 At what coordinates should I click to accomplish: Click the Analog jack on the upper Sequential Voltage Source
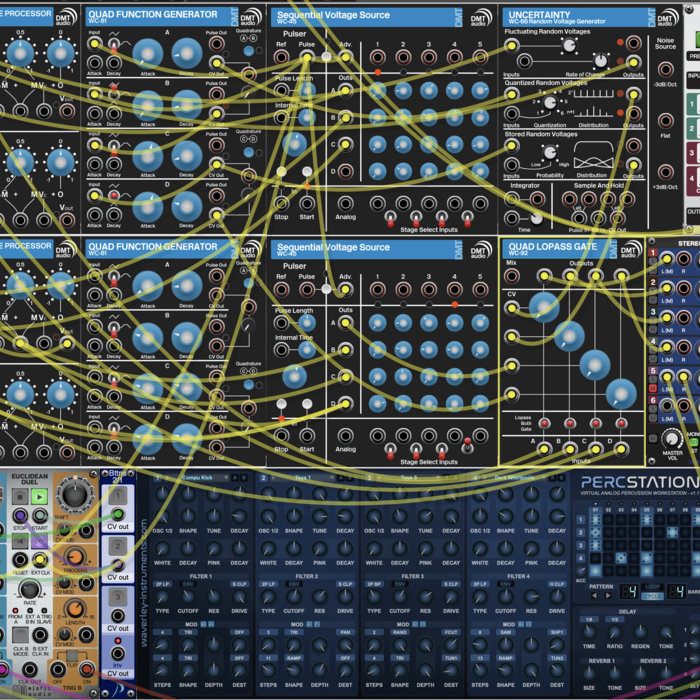(344, 202)
